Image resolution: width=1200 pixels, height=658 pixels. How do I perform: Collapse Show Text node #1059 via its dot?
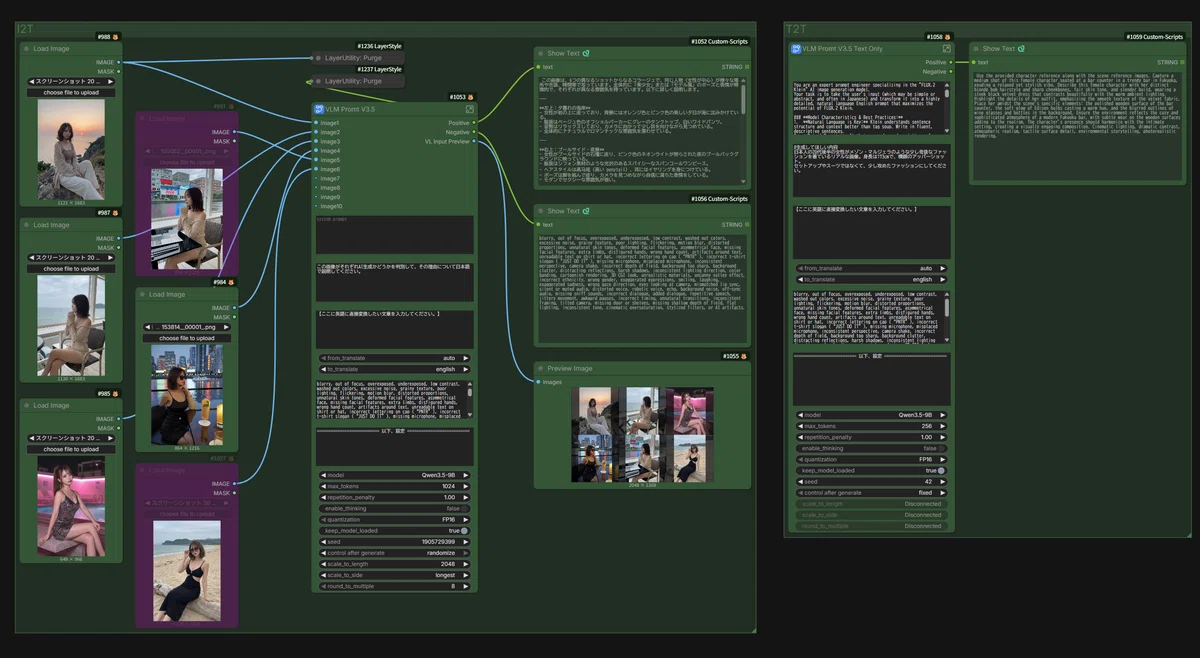click(x=976, y=48)
